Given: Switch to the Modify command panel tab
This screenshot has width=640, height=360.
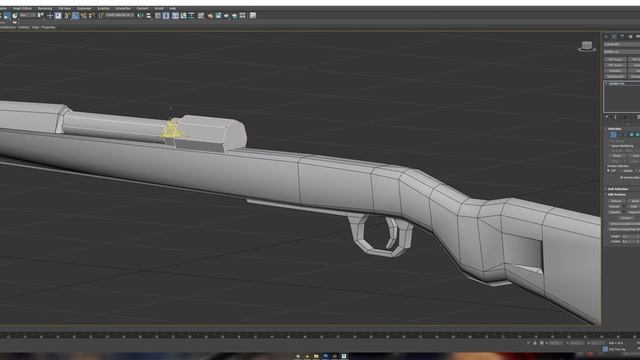Looking at the screenshot, I should point(614,36).
